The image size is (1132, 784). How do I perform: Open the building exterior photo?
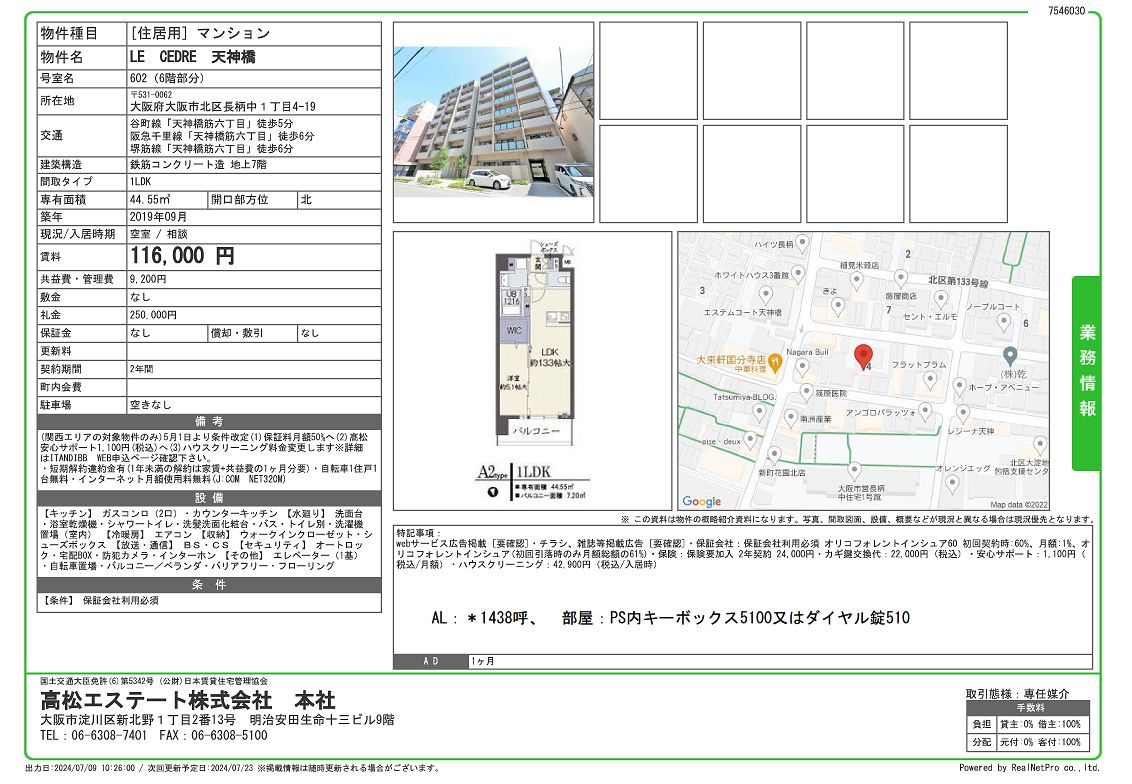494,122
